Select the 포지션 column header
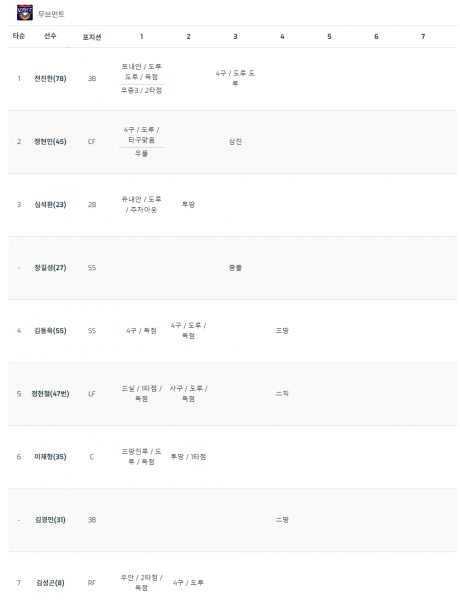The image size is (460, 600). pos(92,37)
